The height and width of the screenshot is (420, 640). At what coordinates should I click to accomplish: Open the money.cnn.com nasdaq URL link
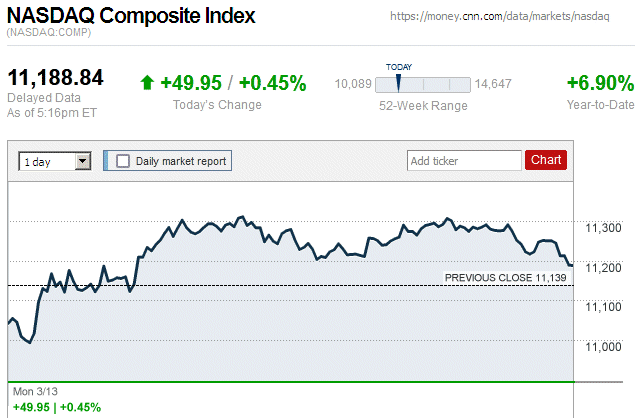point(511,17)
